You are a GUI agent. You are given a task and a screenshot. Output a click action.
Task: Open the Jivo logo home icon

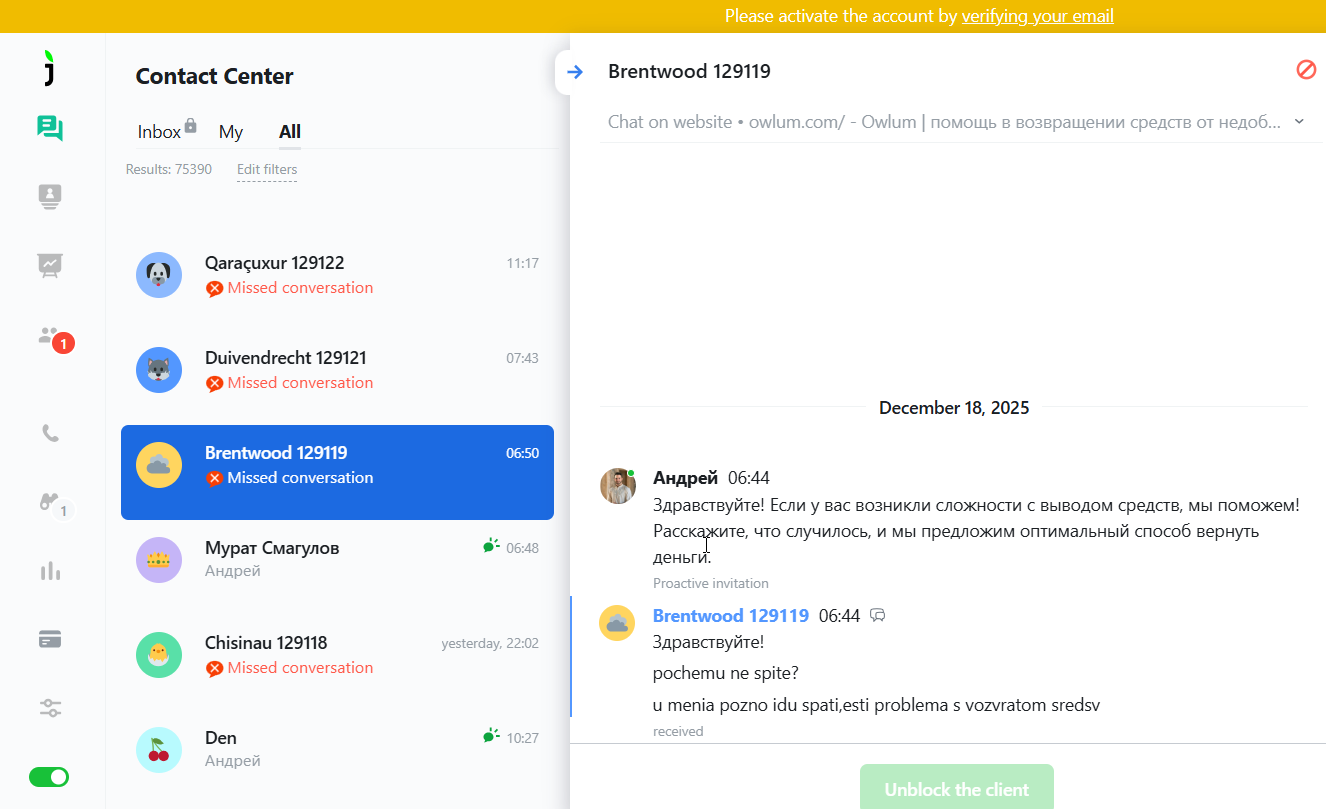click(50, 67)
